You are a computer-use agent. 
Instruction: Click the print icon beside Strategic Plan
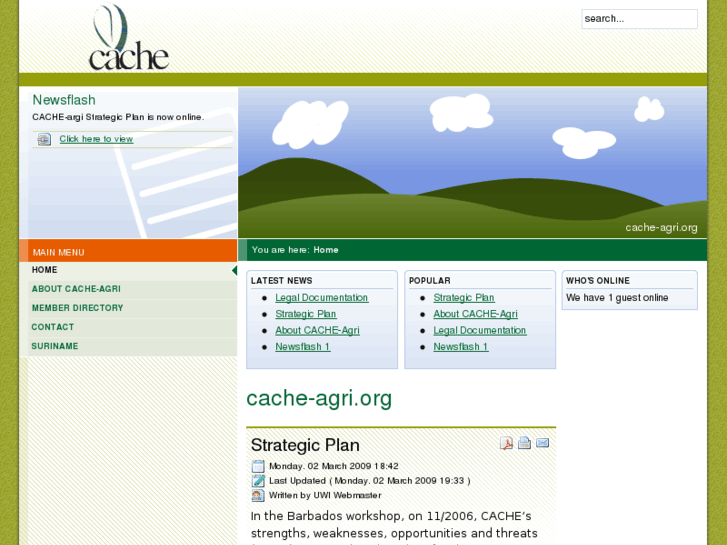pyautogui.click(x=524, y=443)
